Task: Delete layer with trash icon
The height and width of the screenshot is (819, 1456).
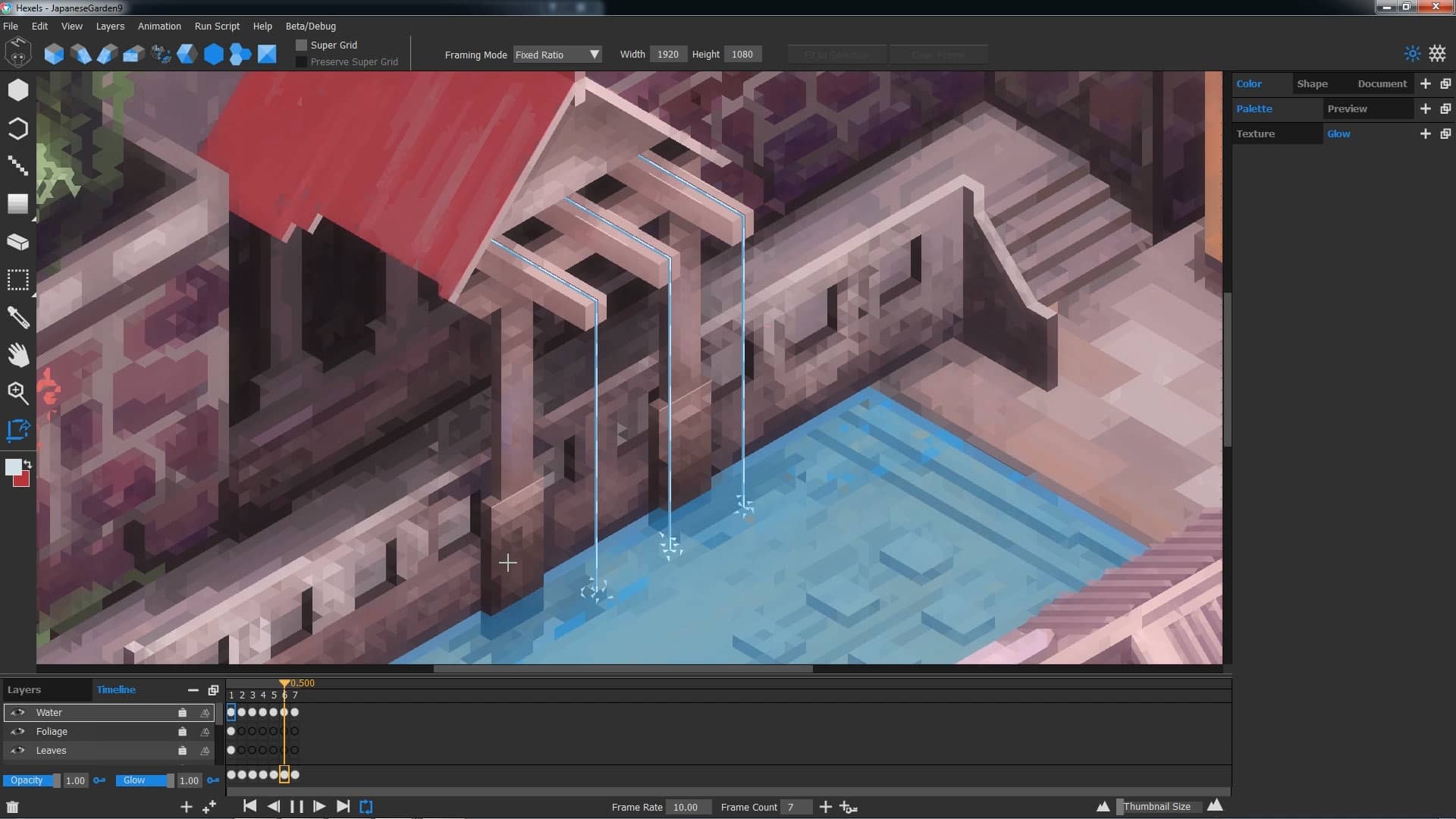Action: [12, 807]
